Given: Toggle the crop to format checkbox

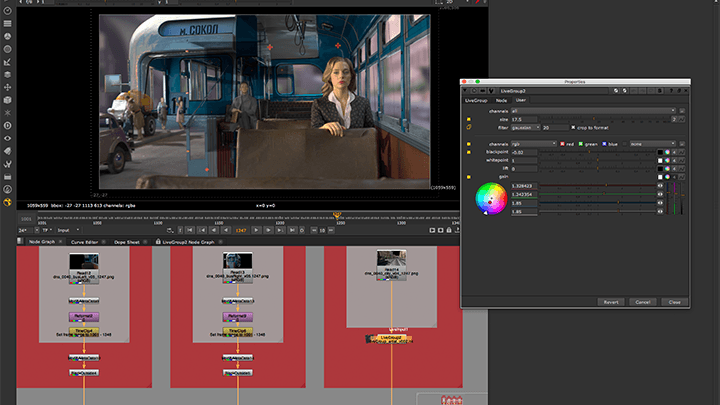Looking at the screenshot, I should [573, 127].
